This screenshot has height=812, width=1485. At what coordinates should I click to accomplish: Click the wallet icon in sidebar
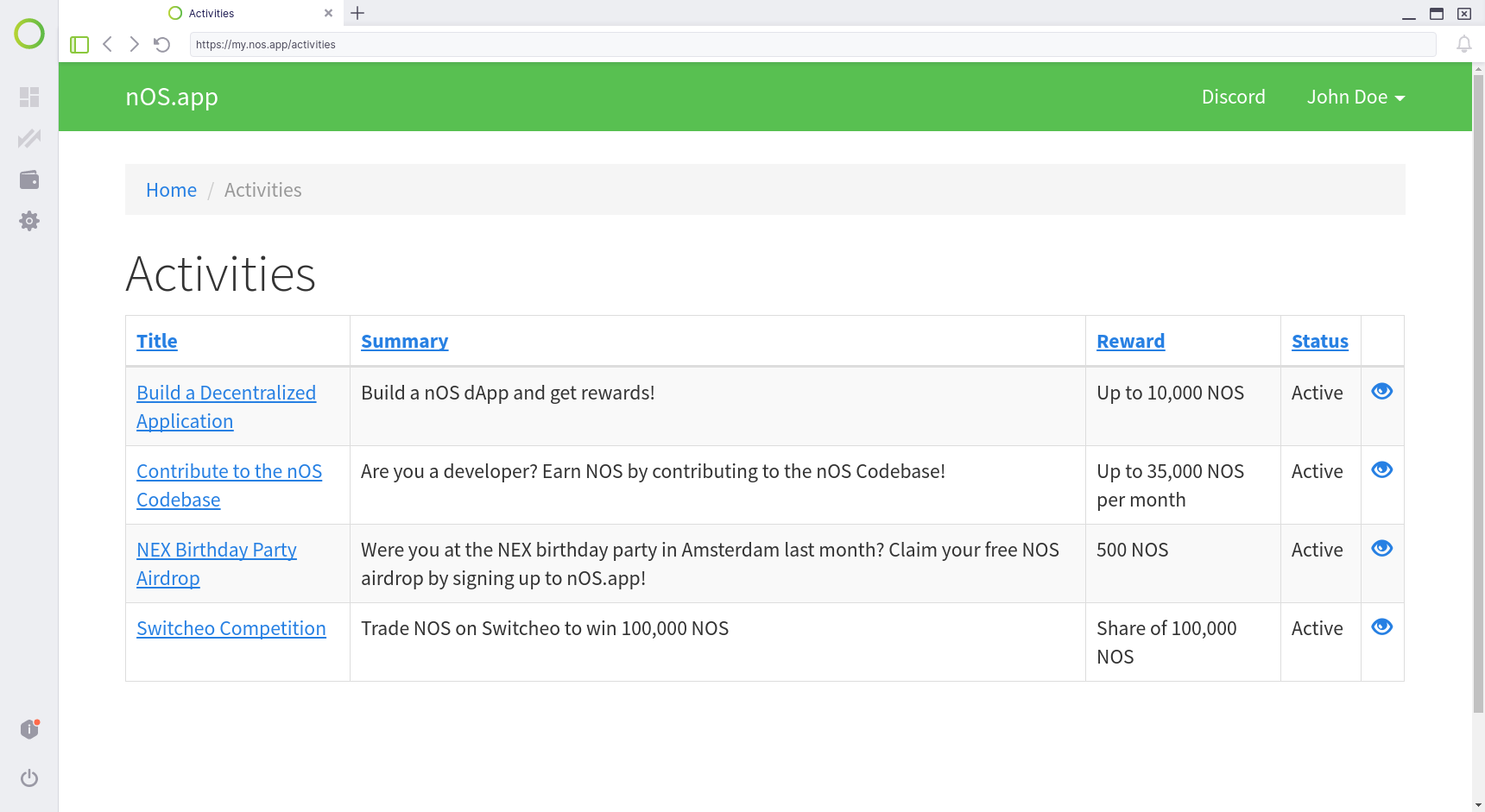[29, 179]
